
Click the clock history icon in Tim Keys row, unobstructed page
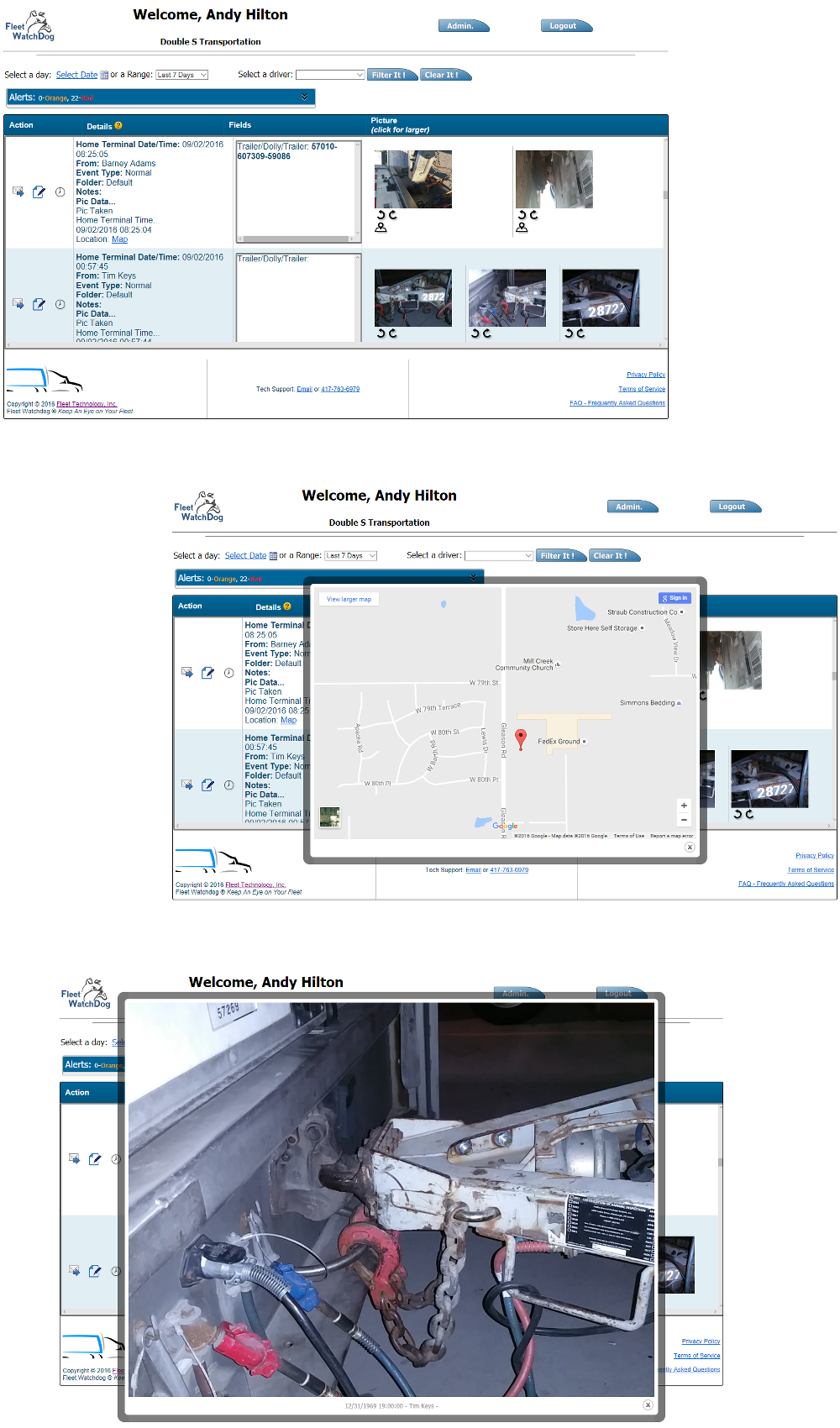tap(60, 304)
